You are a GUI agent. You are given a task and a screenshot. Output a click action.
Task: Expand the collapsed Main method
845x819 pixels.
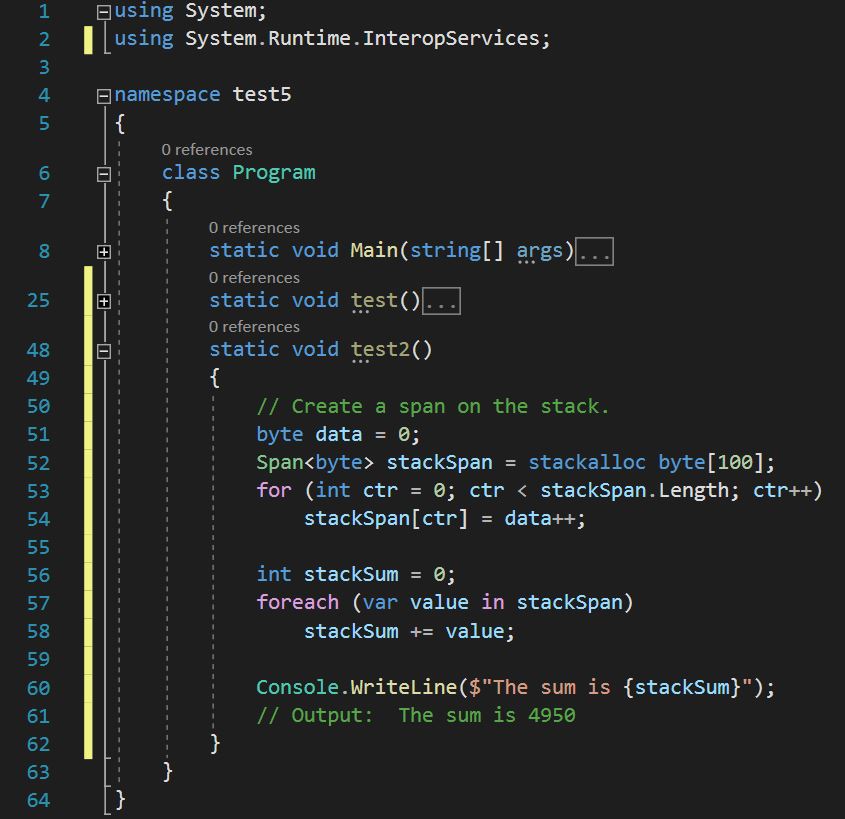point(104,250)
